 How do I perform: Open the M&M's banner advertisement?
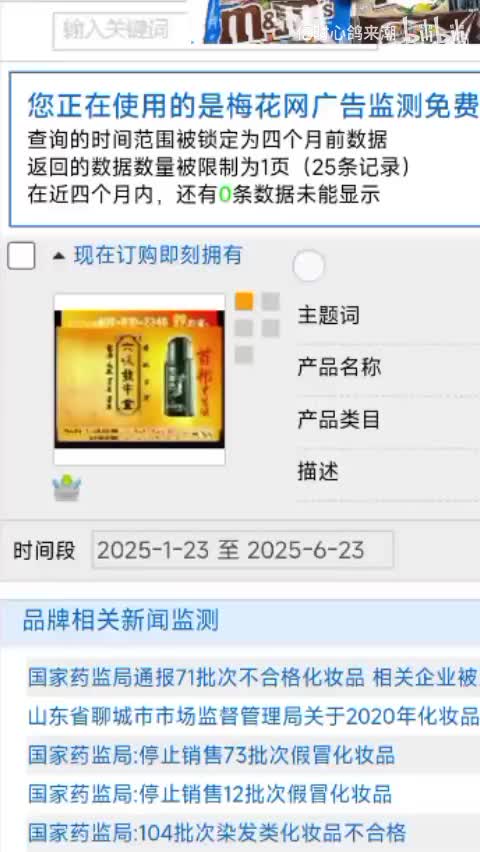point(341,22)
